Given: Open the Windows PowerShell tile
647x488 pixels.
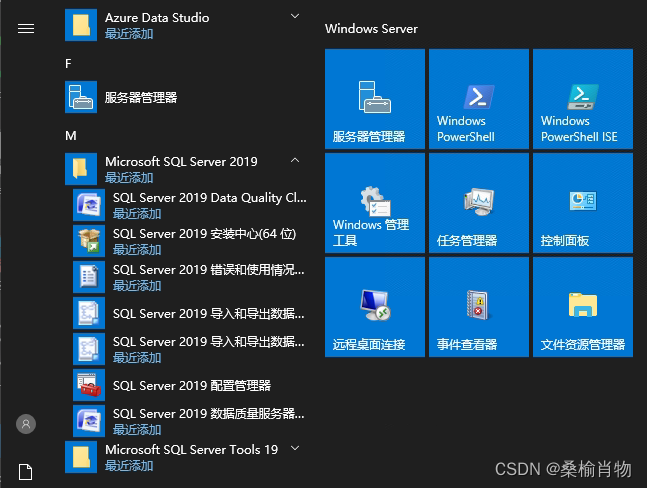Looking at the screenshot, I should click(x=479, y=99).
